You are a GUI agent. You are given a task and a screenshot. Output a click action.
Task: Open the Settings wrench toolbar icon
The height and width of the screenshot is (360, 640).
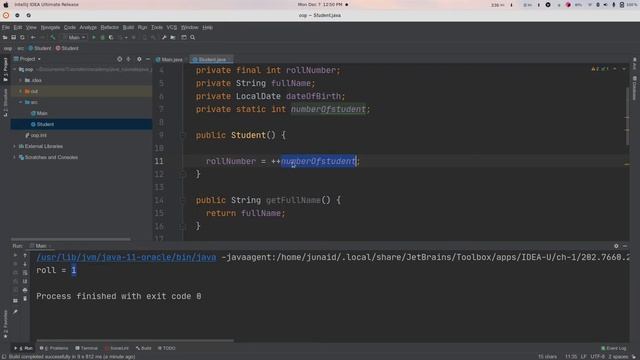[164, 38]
